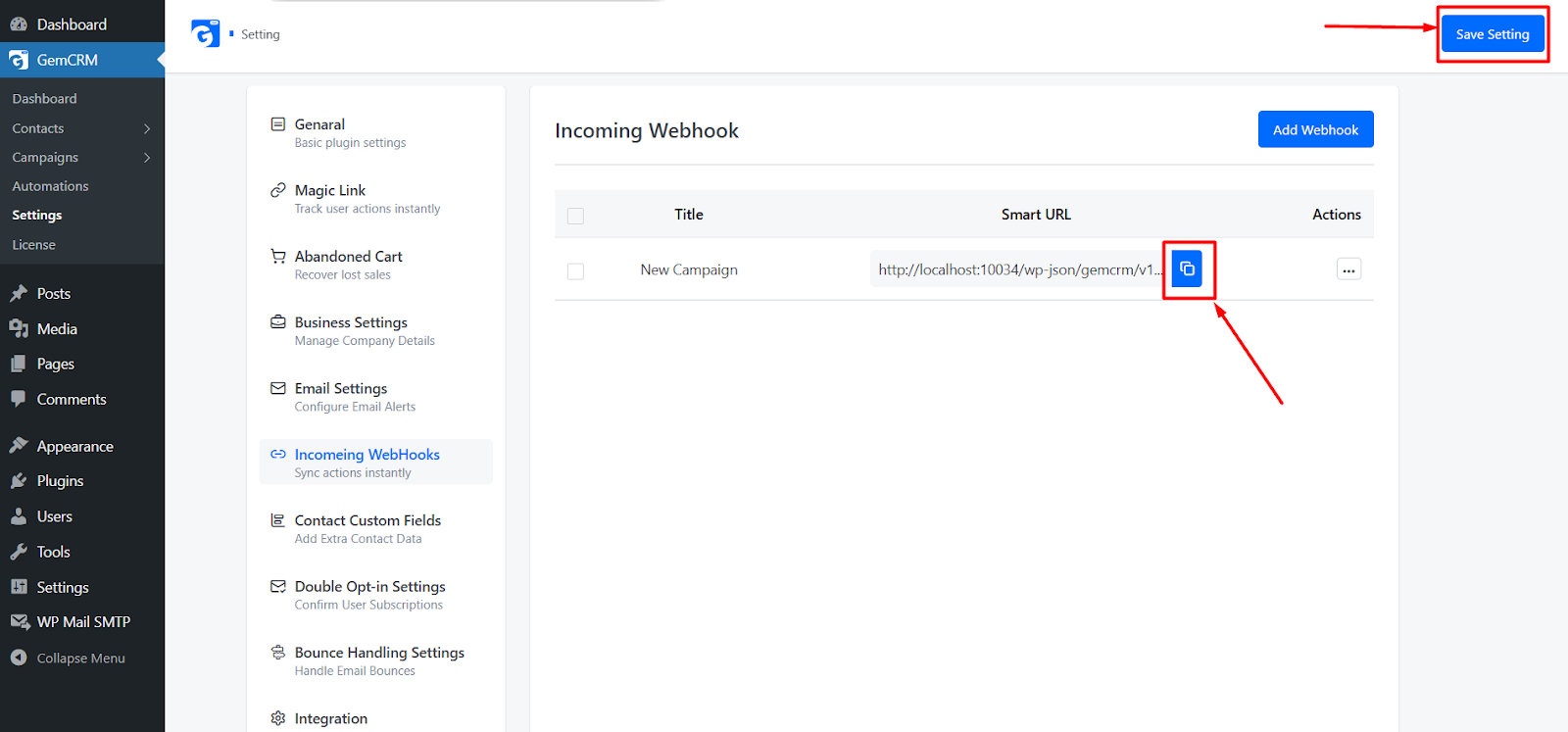The image size is (1568, 732).
Task: Open GemCRM Settings submenu item
Action: coord(37,215)
